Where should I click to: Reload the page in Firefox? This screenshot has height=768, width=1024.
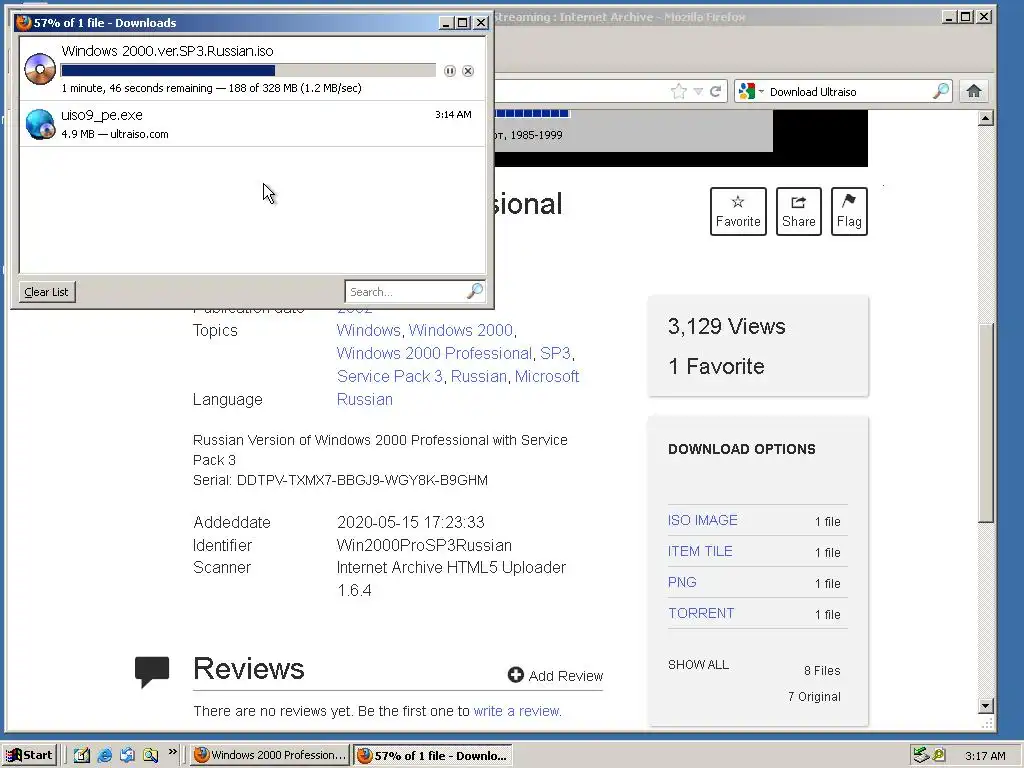[716, 91]
